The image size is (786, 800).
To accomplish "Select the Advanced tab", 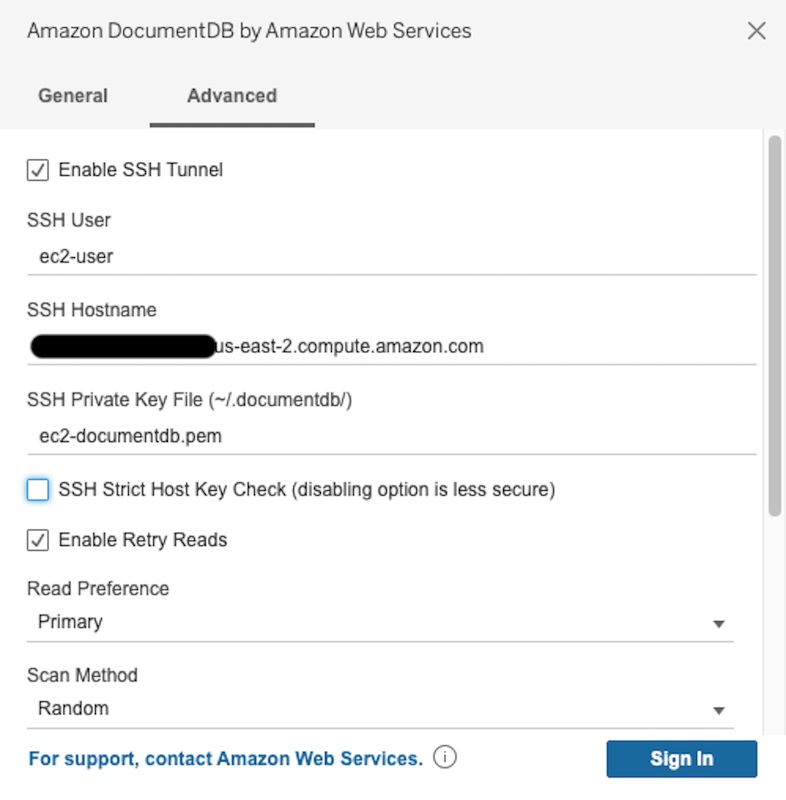I will [231, 95].
